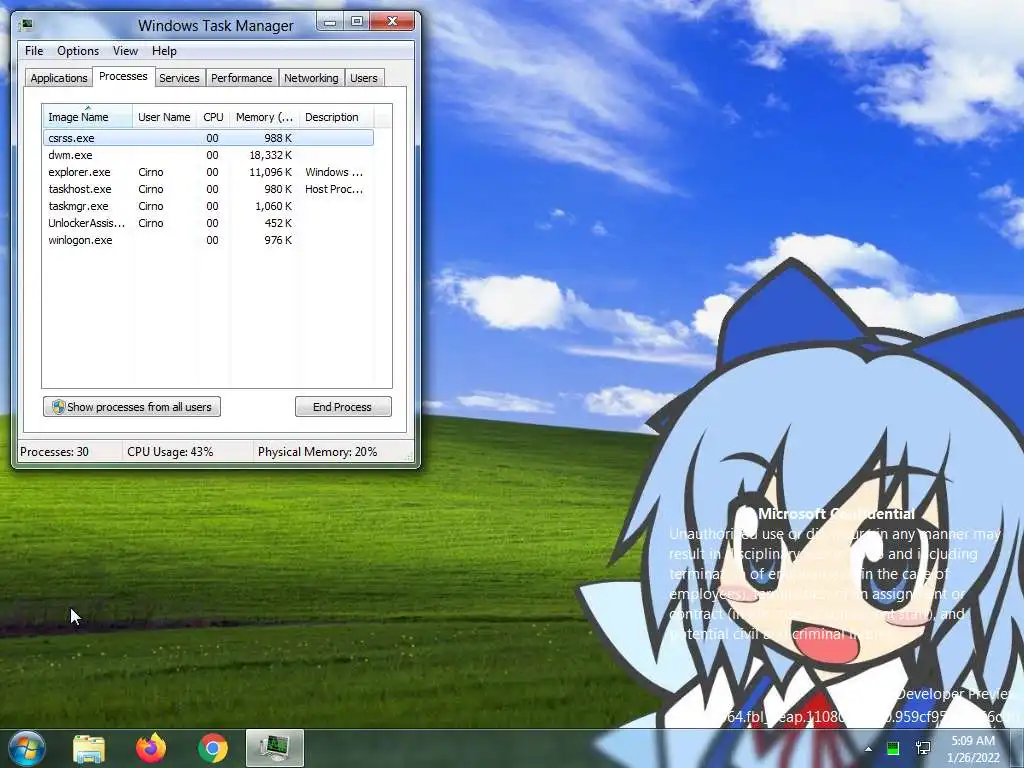1024x768 pixels.
Task: Open the network tray icon
Action: (923, 748)
